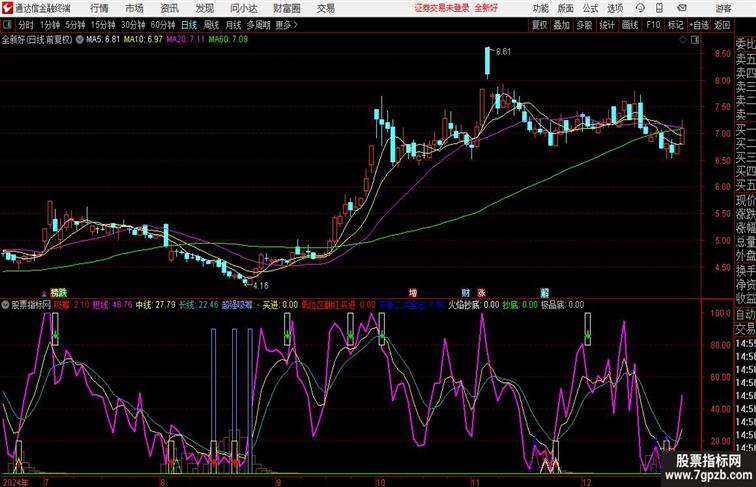Viewport: 756px width, 487px height.
Task: Open the 市场 menu
Action: click(134, 8)
